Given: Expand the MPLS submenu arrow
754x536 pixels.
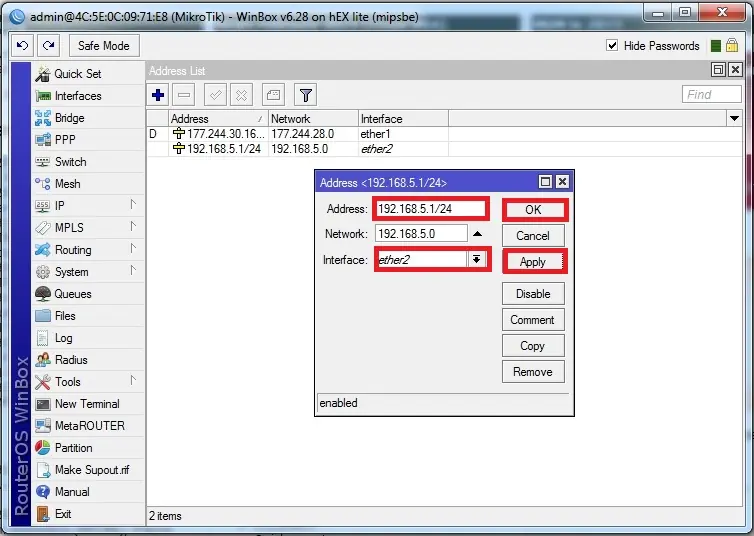Looking at the screenshot, I should (x=133, y=226).
